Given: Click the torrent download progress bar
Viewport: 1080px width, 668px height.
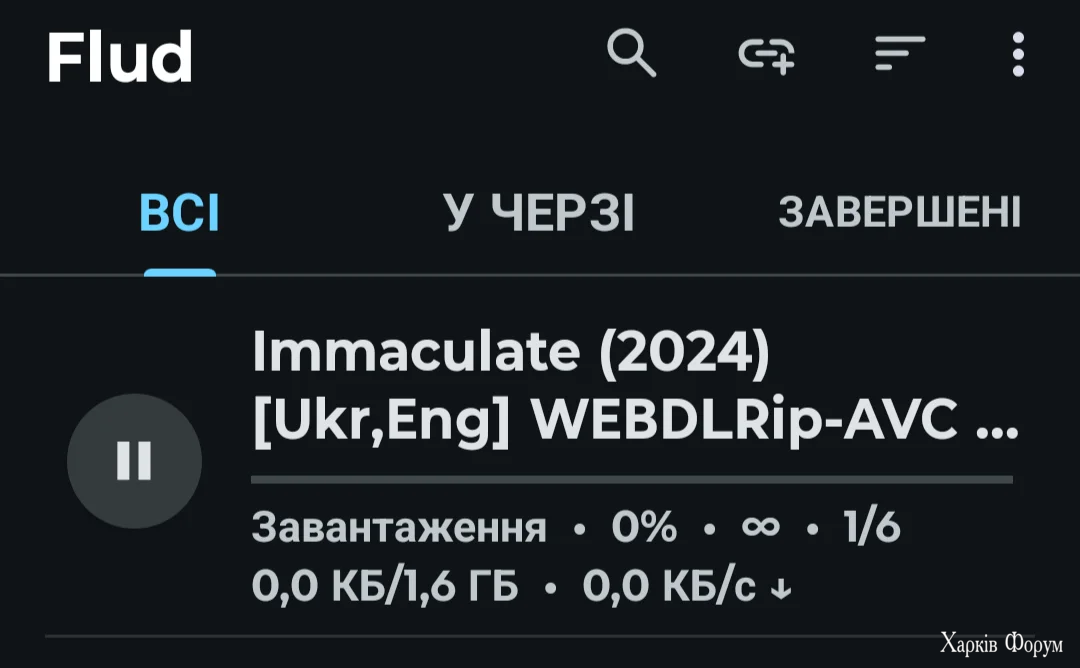Looking at the screenshot, I should click(x=631, y=480).
